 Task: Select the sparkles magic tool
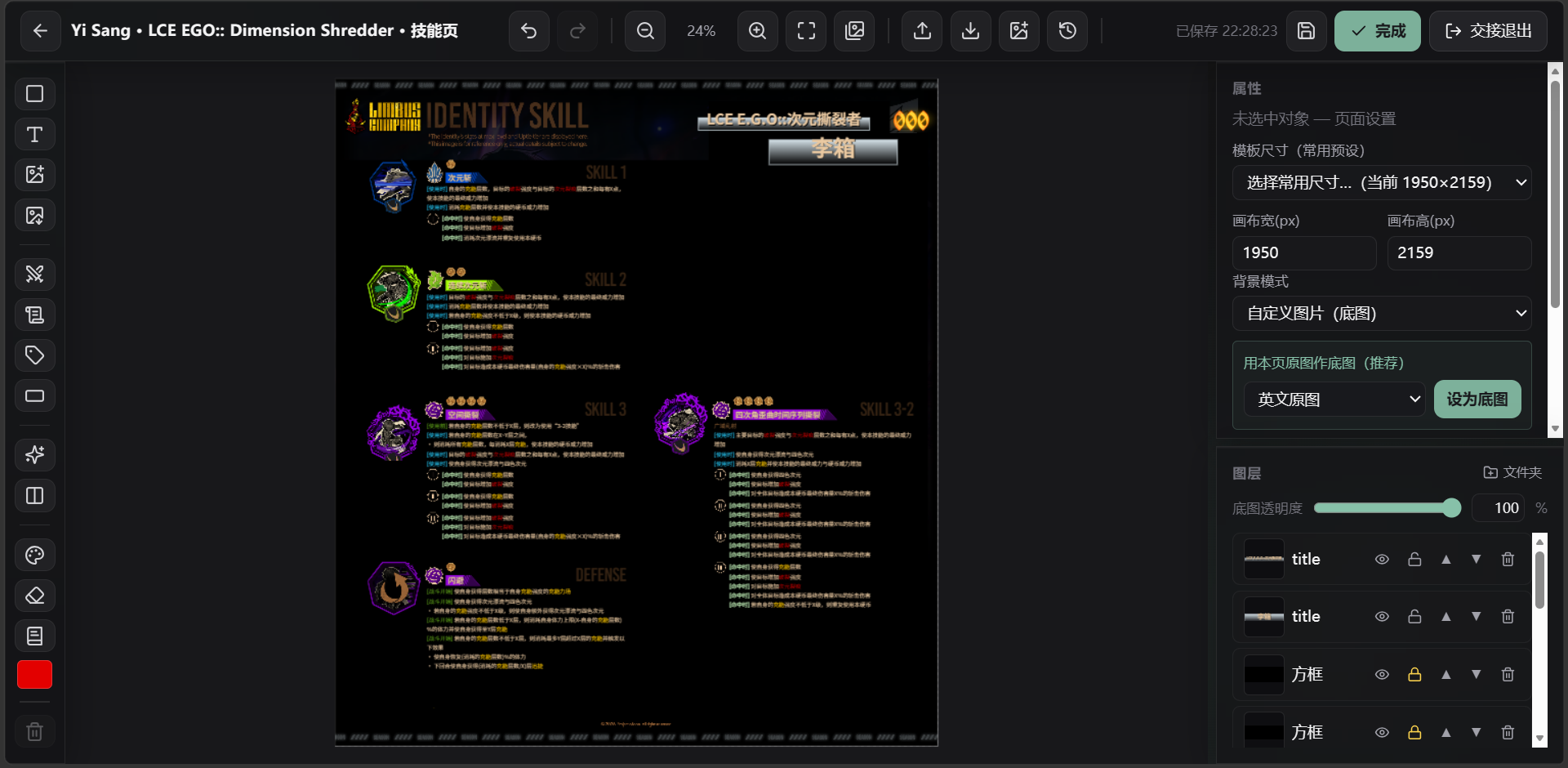pyautogui.click(x=35, y=455)
